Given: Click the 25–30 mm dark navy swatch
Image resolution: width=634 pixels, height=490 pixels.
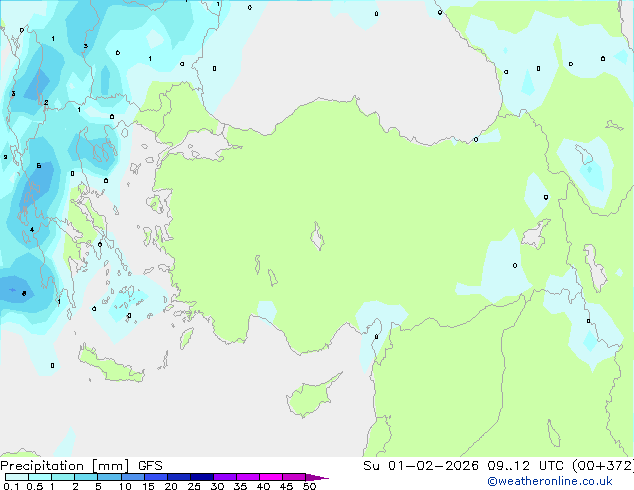Looking at the screenshot, I should click(x=202, y=477).
